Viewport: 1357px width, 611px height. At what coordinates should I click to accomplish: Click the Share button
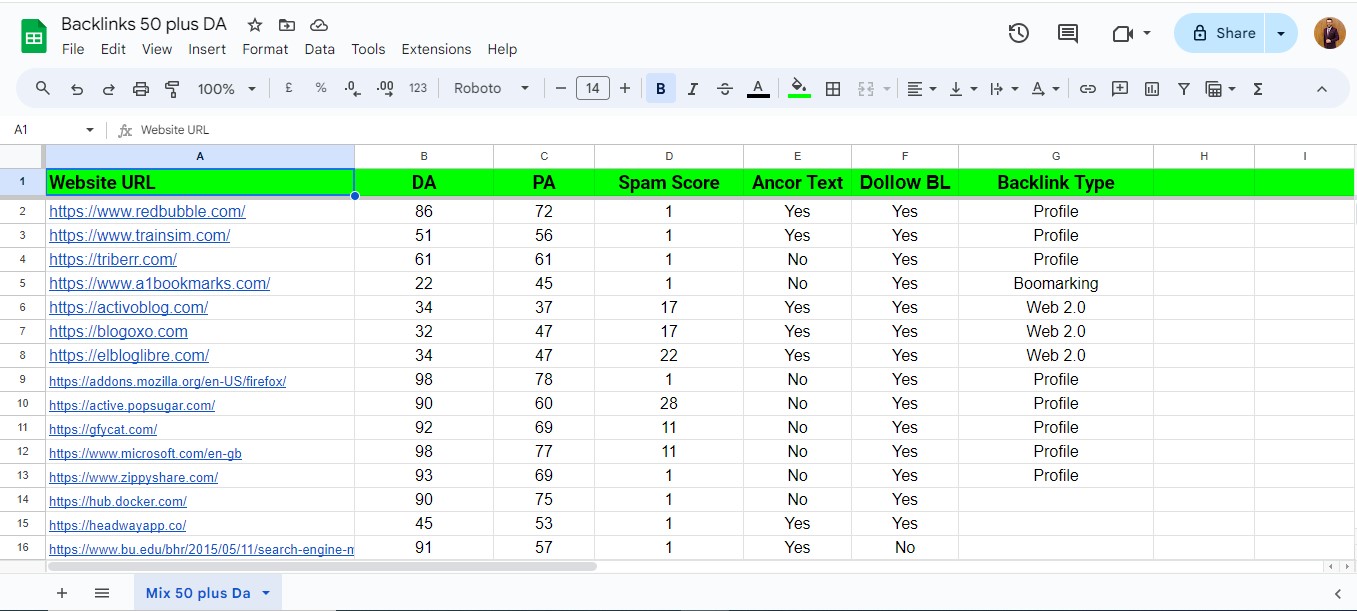coord(1220,33)
